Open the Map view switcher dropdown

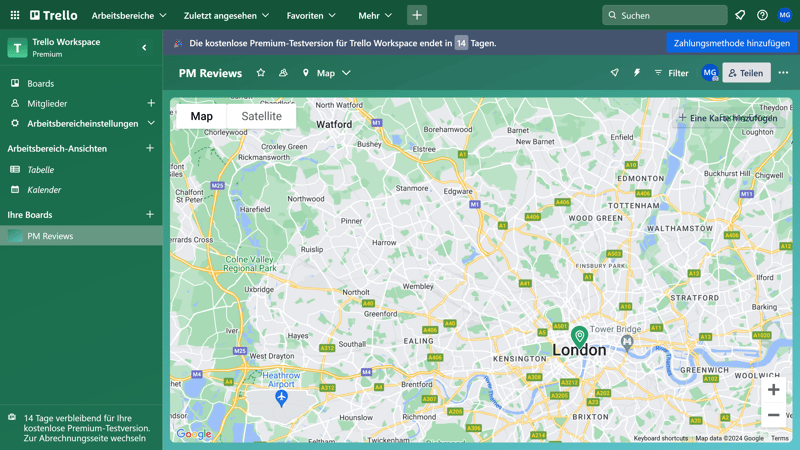[327, 73]
